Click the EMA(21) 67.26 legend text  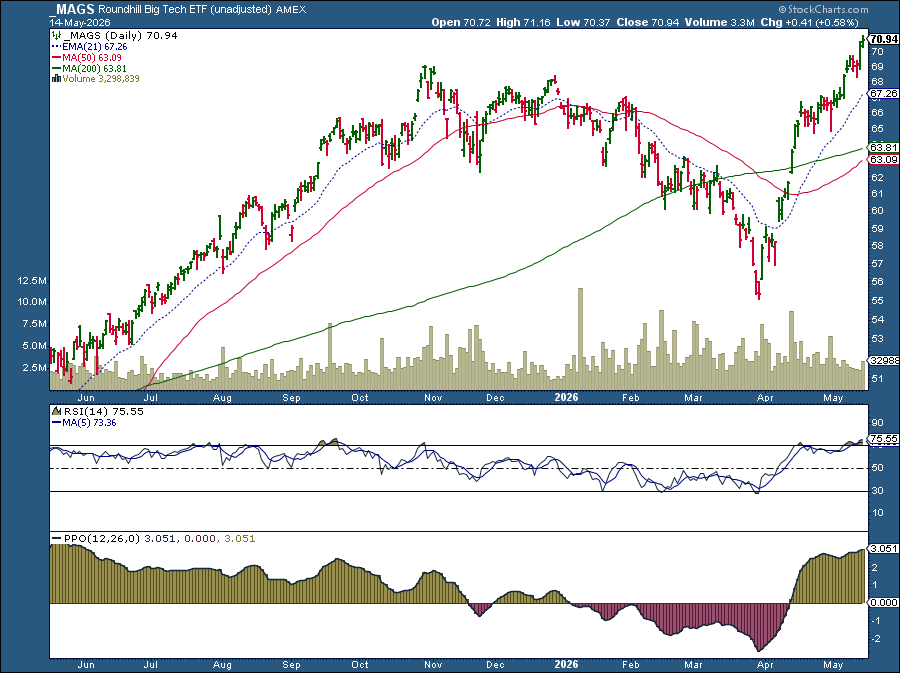[x=95, y=46]
